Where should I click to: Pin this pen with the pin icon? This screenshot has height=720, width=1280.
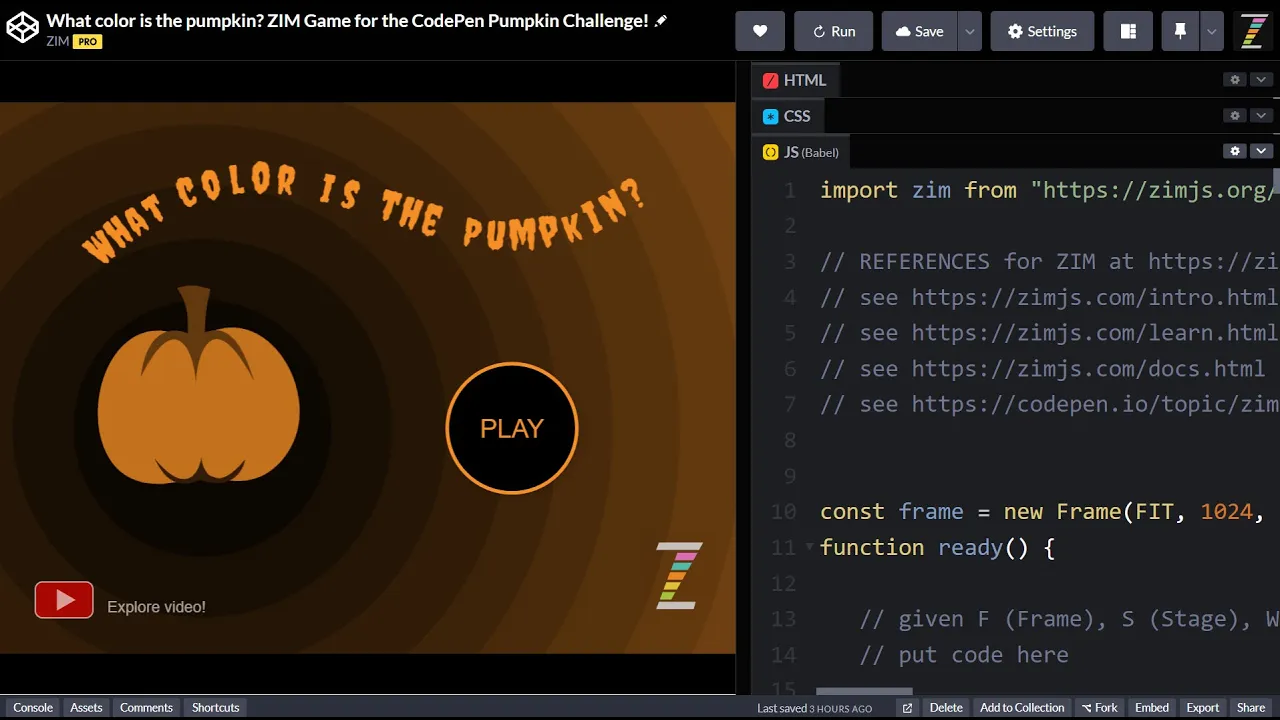click(1180, 31)
